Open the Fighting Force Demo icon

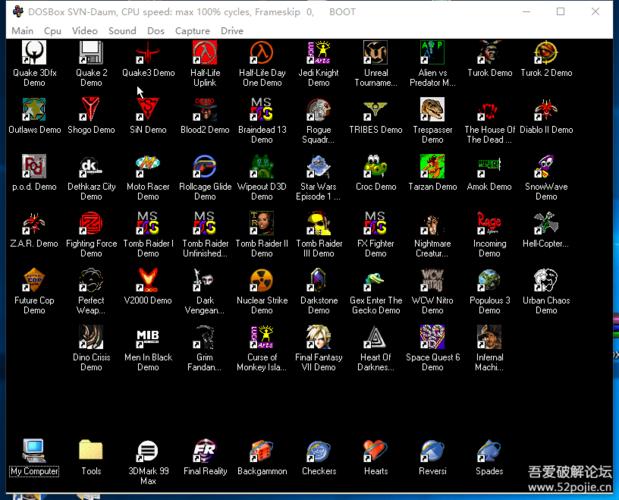[x=91, y=223]
